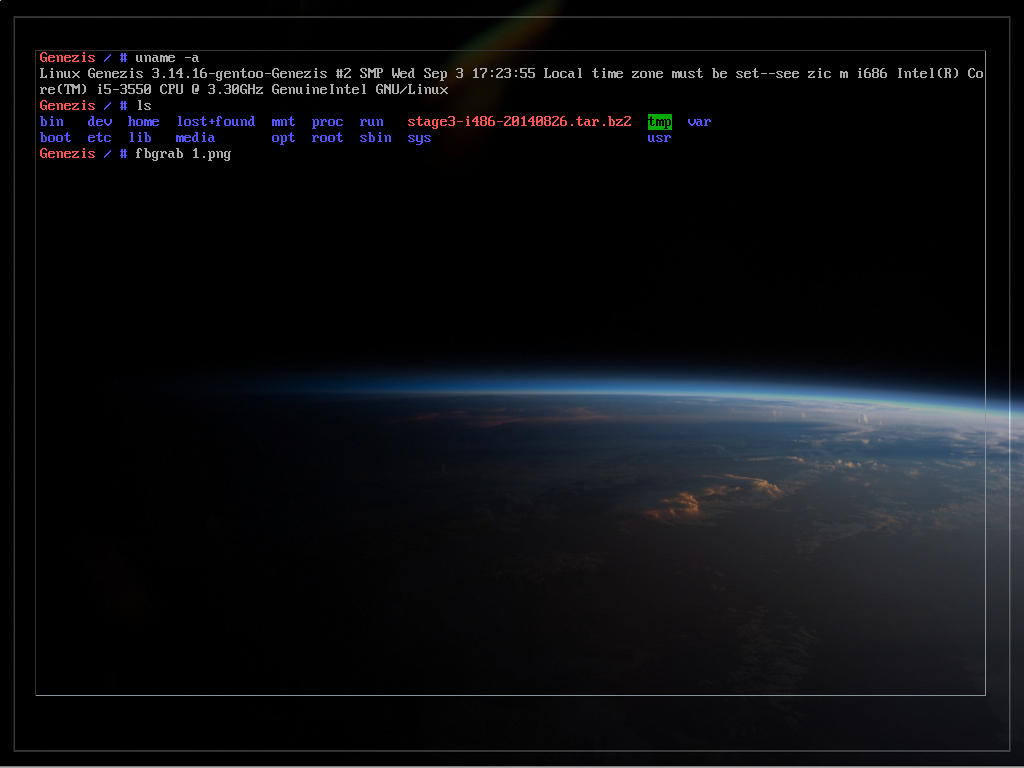Select the 'opt' directory entry
Screen dimensions: 1024x768
point(283,138)
